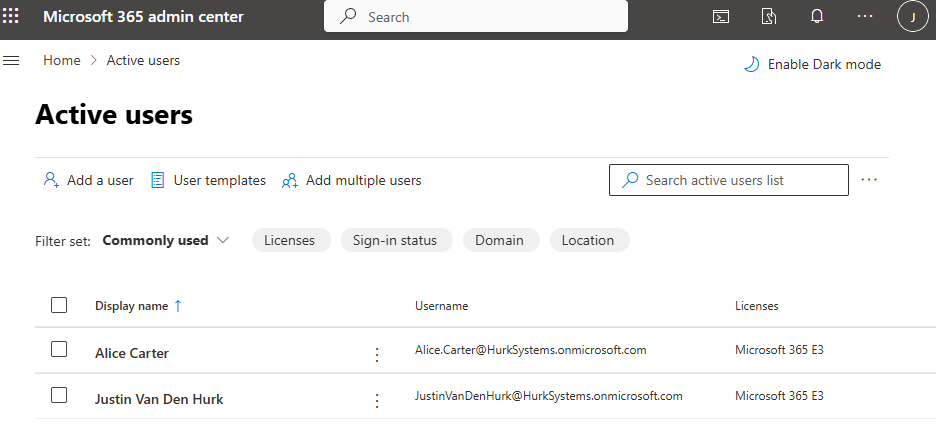Screen dimensions: 936x442
Task: Open the Location filter
Action: [x=589, y=240]
